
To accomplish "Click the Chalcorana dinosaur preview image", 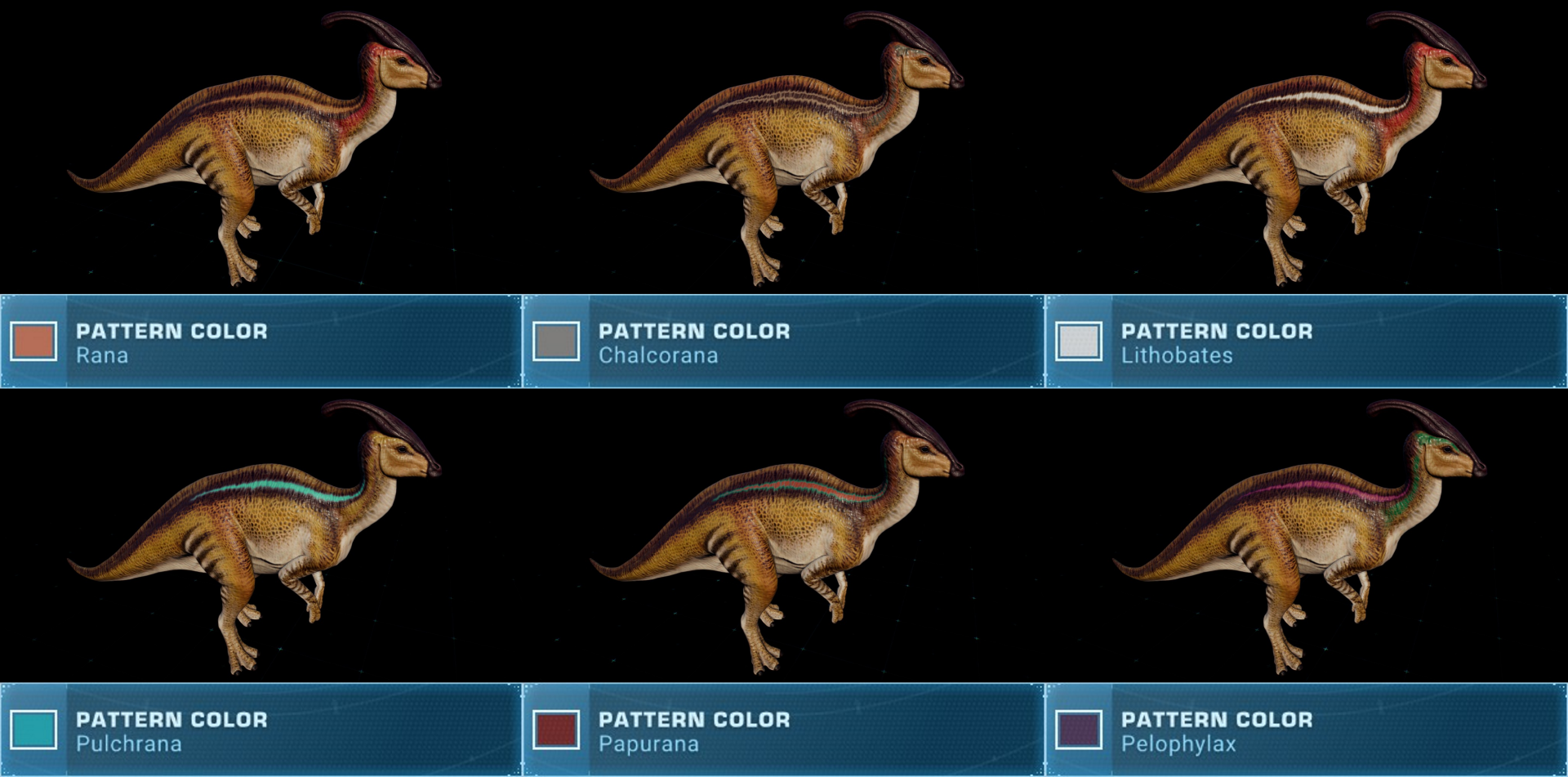I will pos(777,148).
